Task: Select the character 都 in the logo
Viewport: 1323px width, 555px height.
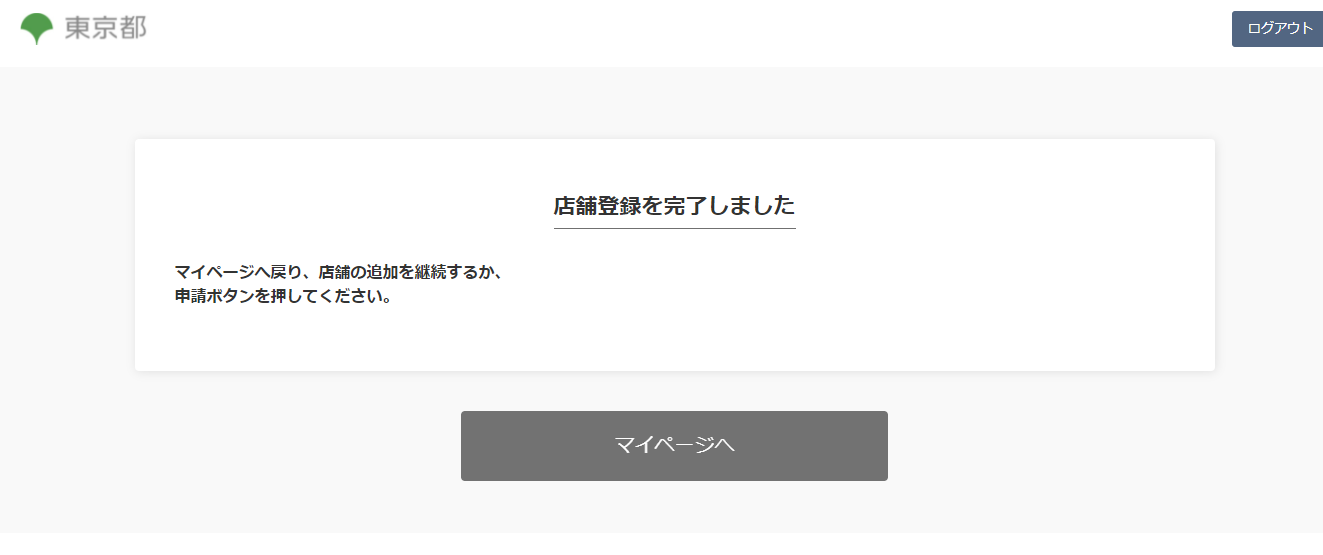Action: point(134,28)
